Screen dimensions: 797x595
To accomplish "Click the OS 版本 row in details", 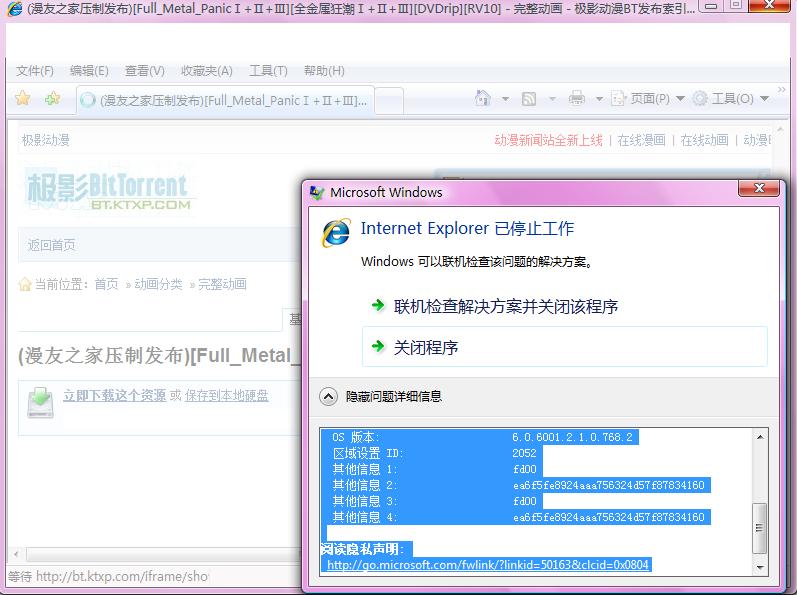I will [482, 437].
